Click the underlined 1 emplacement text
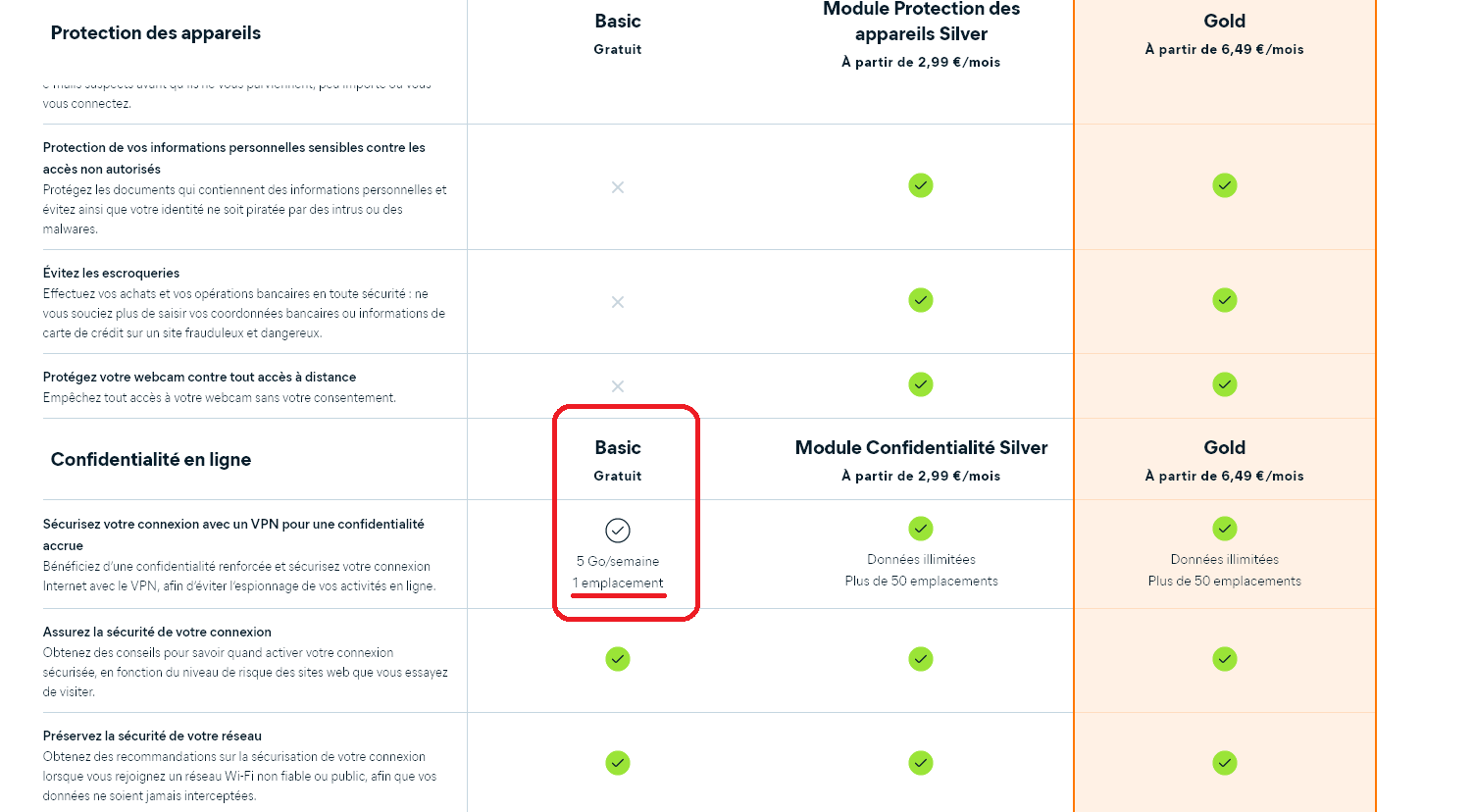This screenshot has width=1474, height=812. (x=618, y=583)
